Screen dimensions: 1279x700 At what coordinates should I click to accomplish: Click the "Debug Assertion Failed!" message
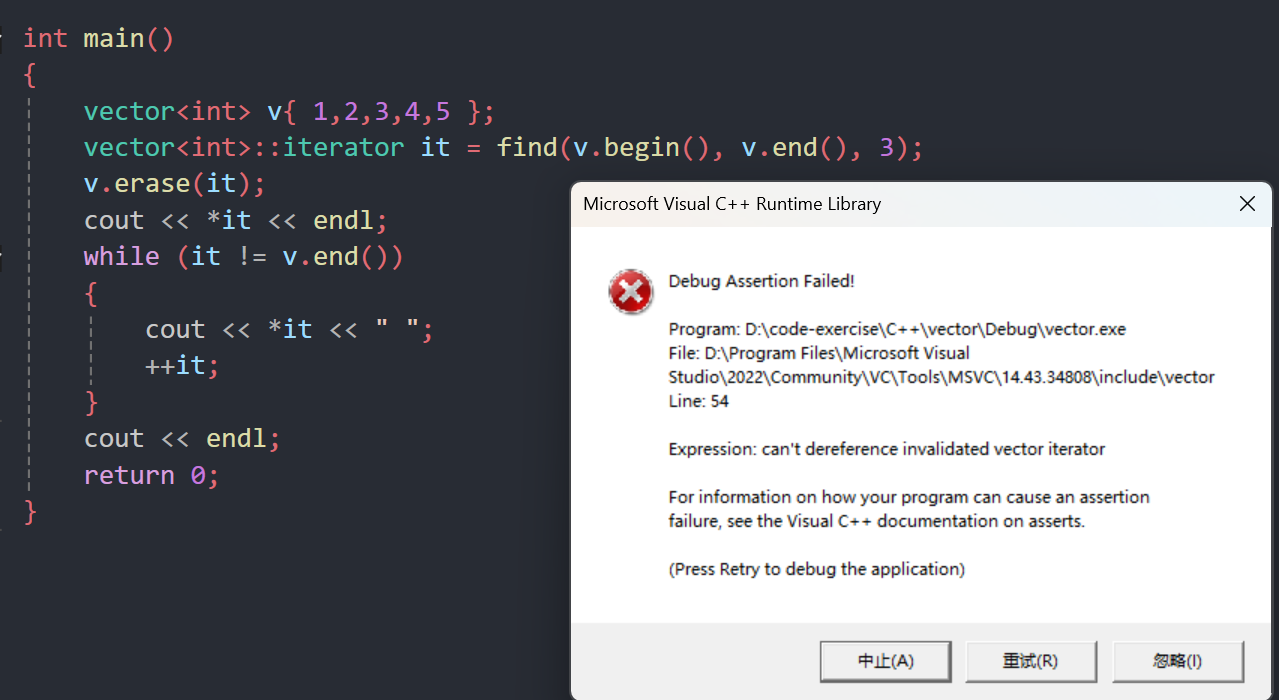pyautogui.click(x=761, y=281)
